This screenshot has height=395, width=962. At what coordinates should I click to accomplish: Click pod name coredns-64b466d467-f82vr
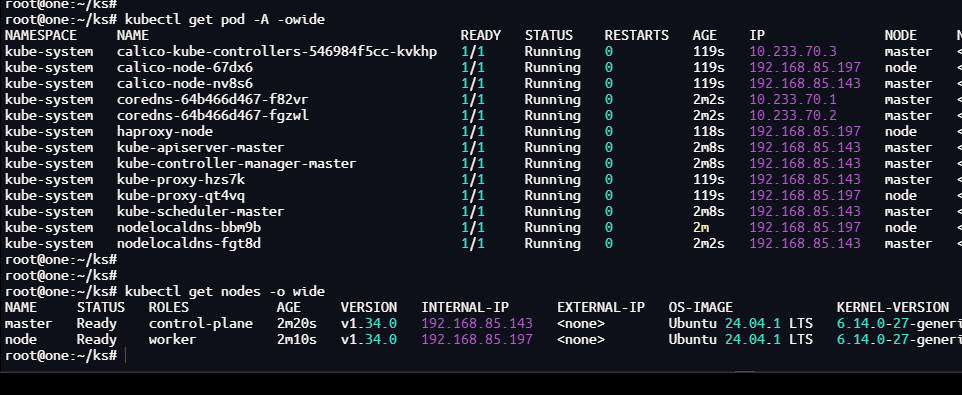(x=212, y=100)
